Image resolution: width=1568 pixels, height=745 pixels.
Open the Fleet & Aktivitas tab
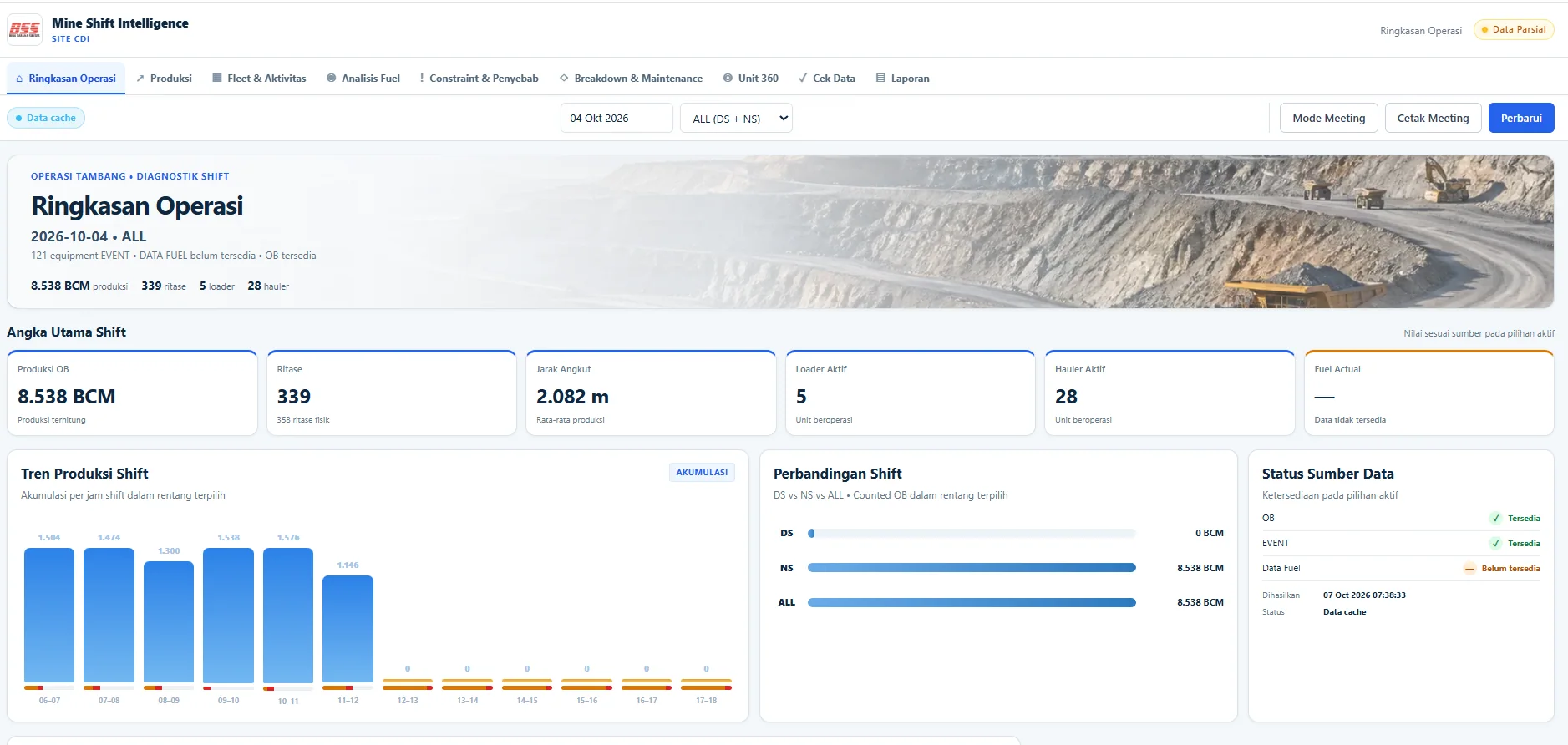(x=259, y=79)
